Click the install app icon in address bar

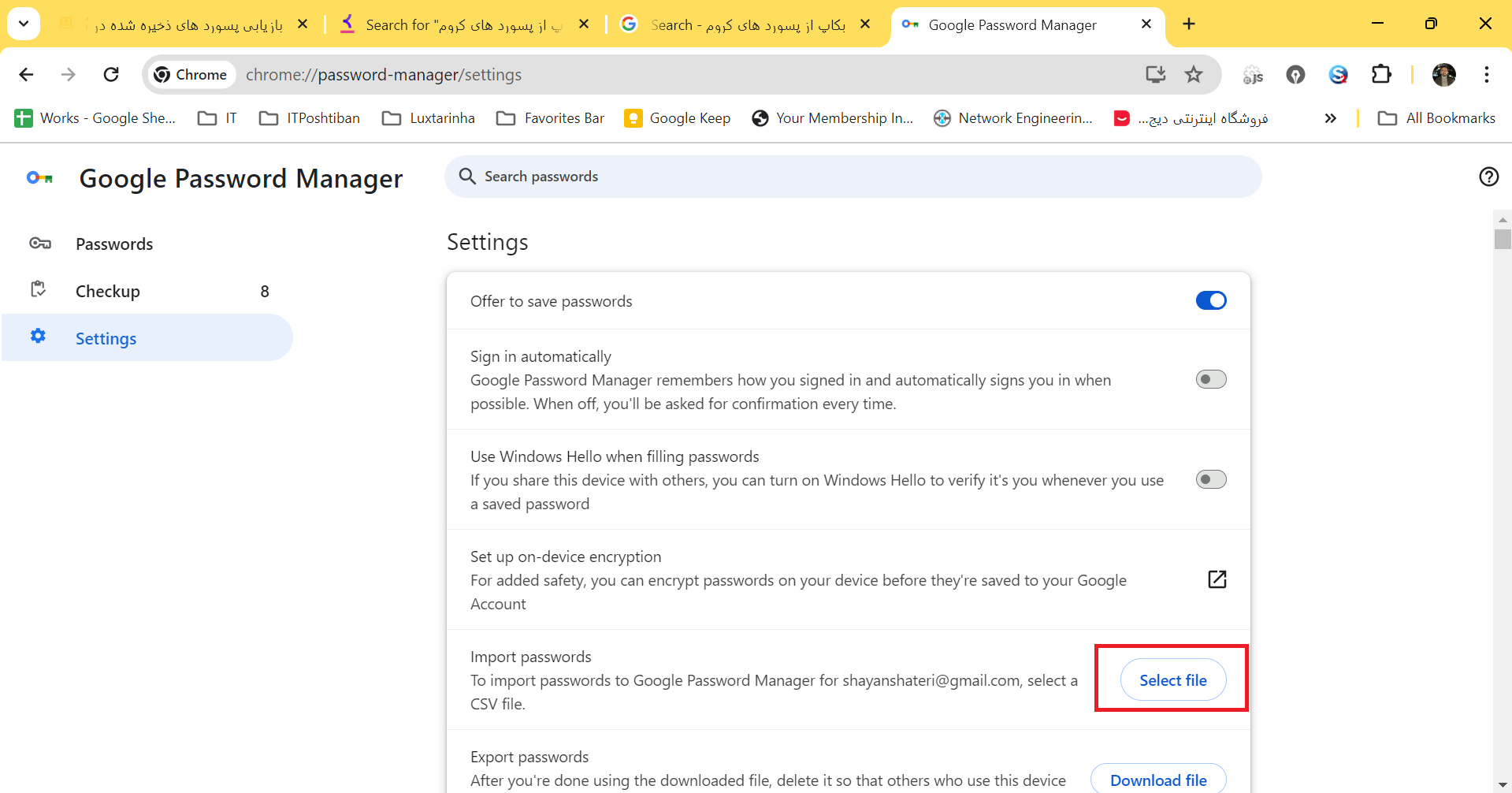1155,74
